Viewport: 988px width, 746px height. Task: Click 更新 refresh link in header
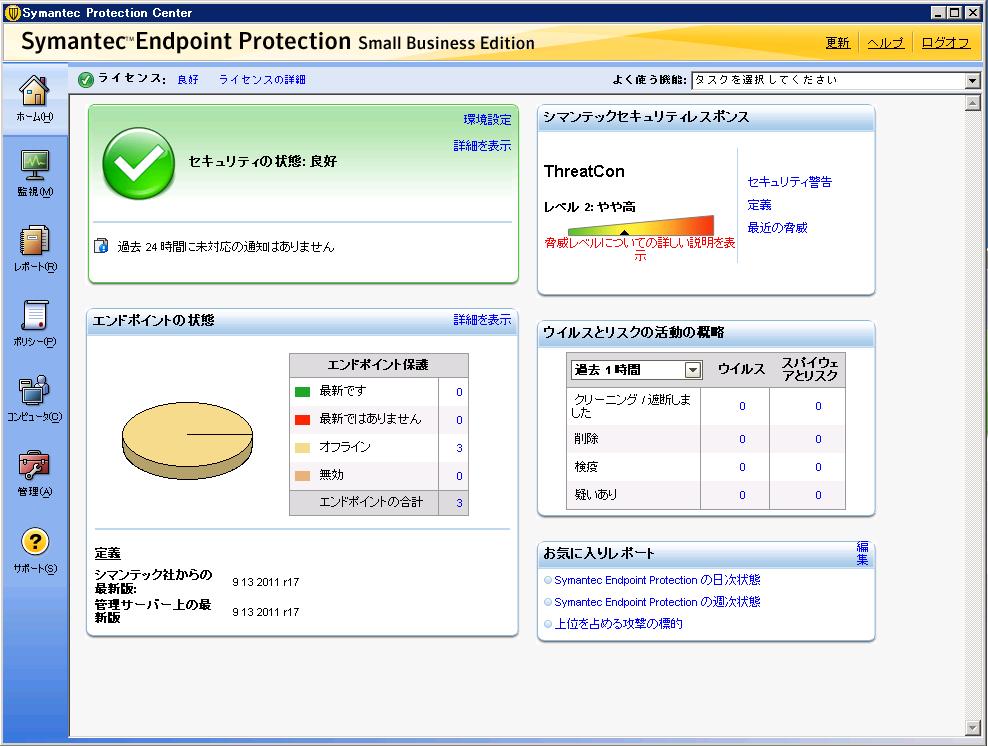coord(837,43)
